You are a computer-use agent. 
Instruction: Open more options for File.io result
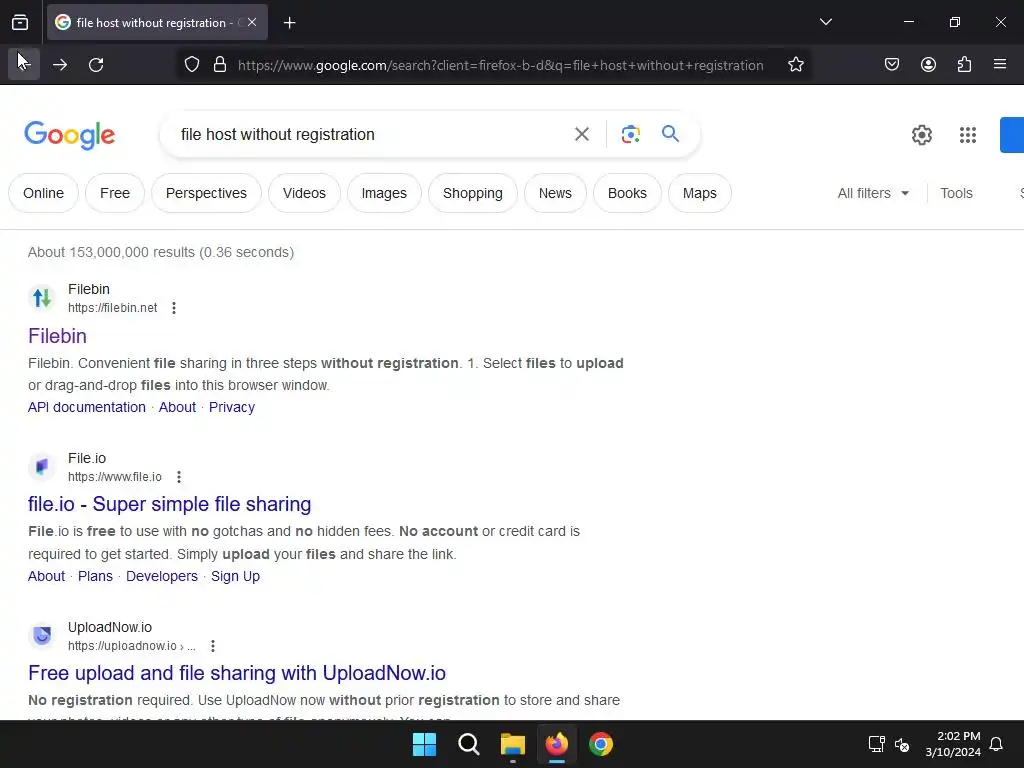click(178, 477)
